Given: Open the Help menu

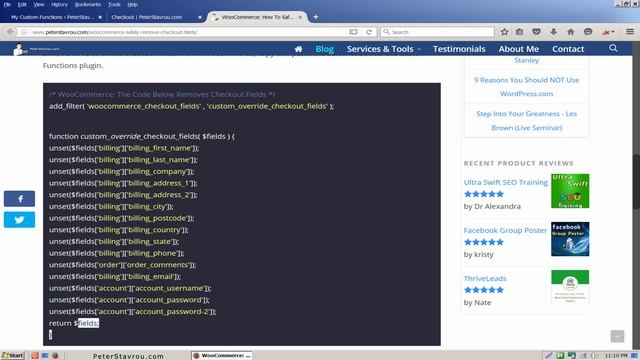Looking at the screenshot, I should point(132,4).
